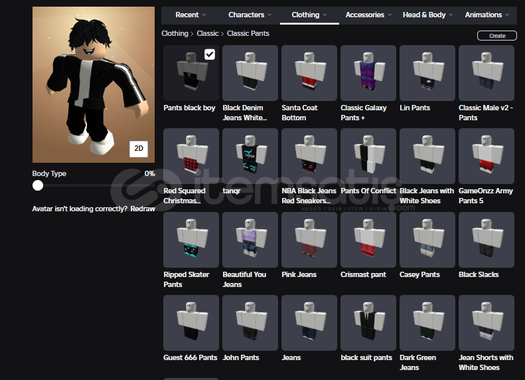
Task: Select the tanqr pants thumbnail
Action: point(250,156)
